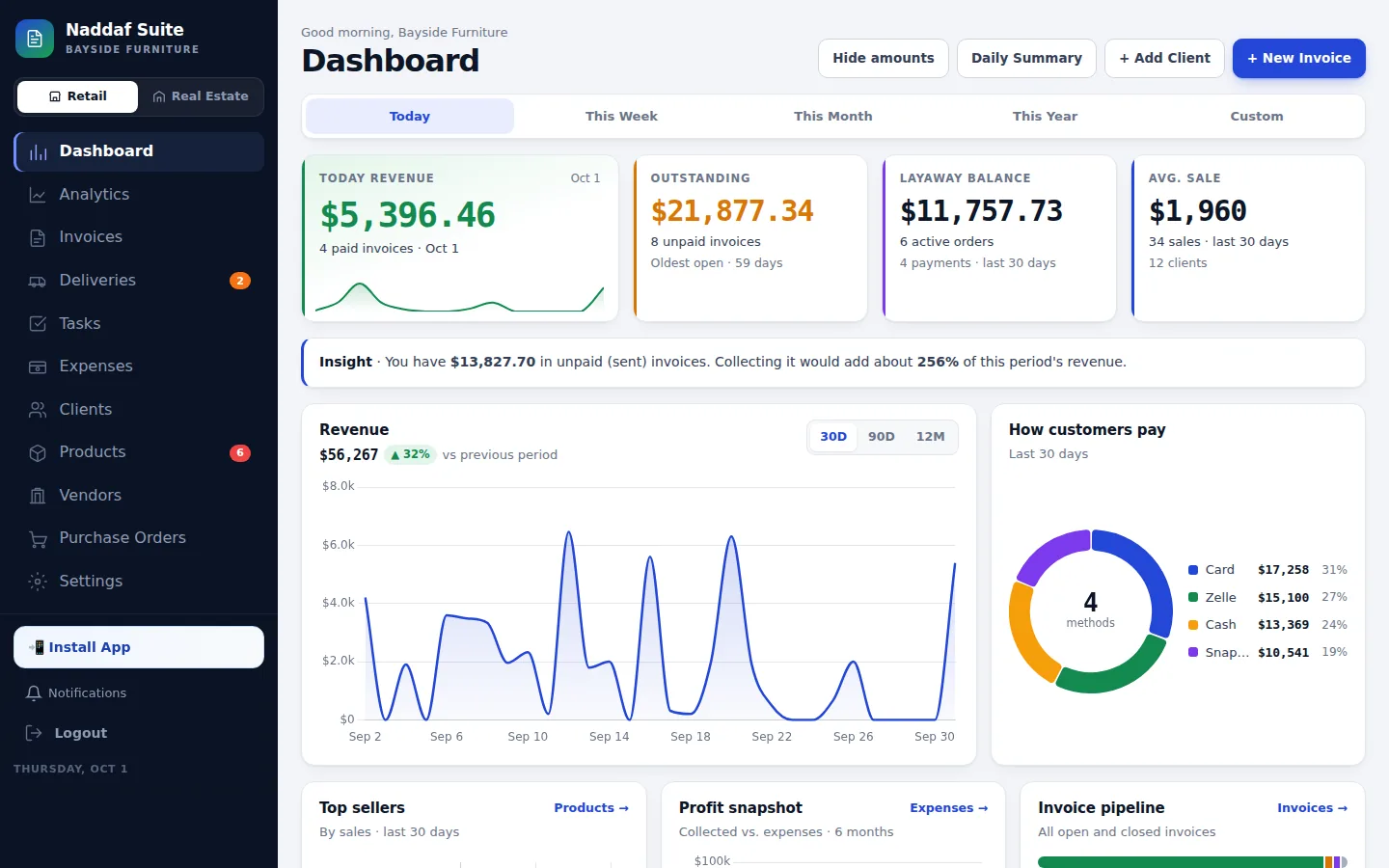Screen dimensions: 1389x868
Task: Click the Dashboard bar-chart icon in sidebar
Action: point(39,151)
